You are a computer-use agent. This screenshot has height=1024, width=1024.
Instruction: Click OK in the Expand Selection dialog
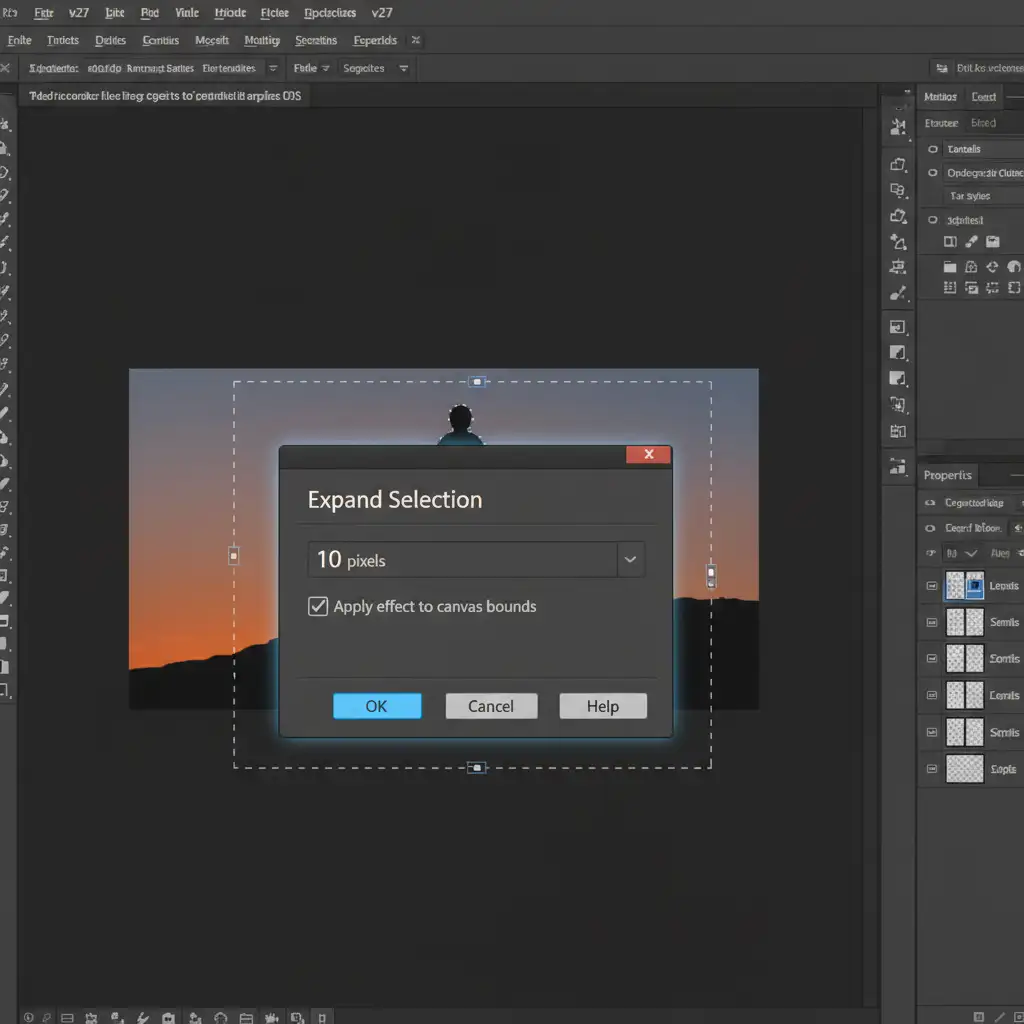click(376, 706)
